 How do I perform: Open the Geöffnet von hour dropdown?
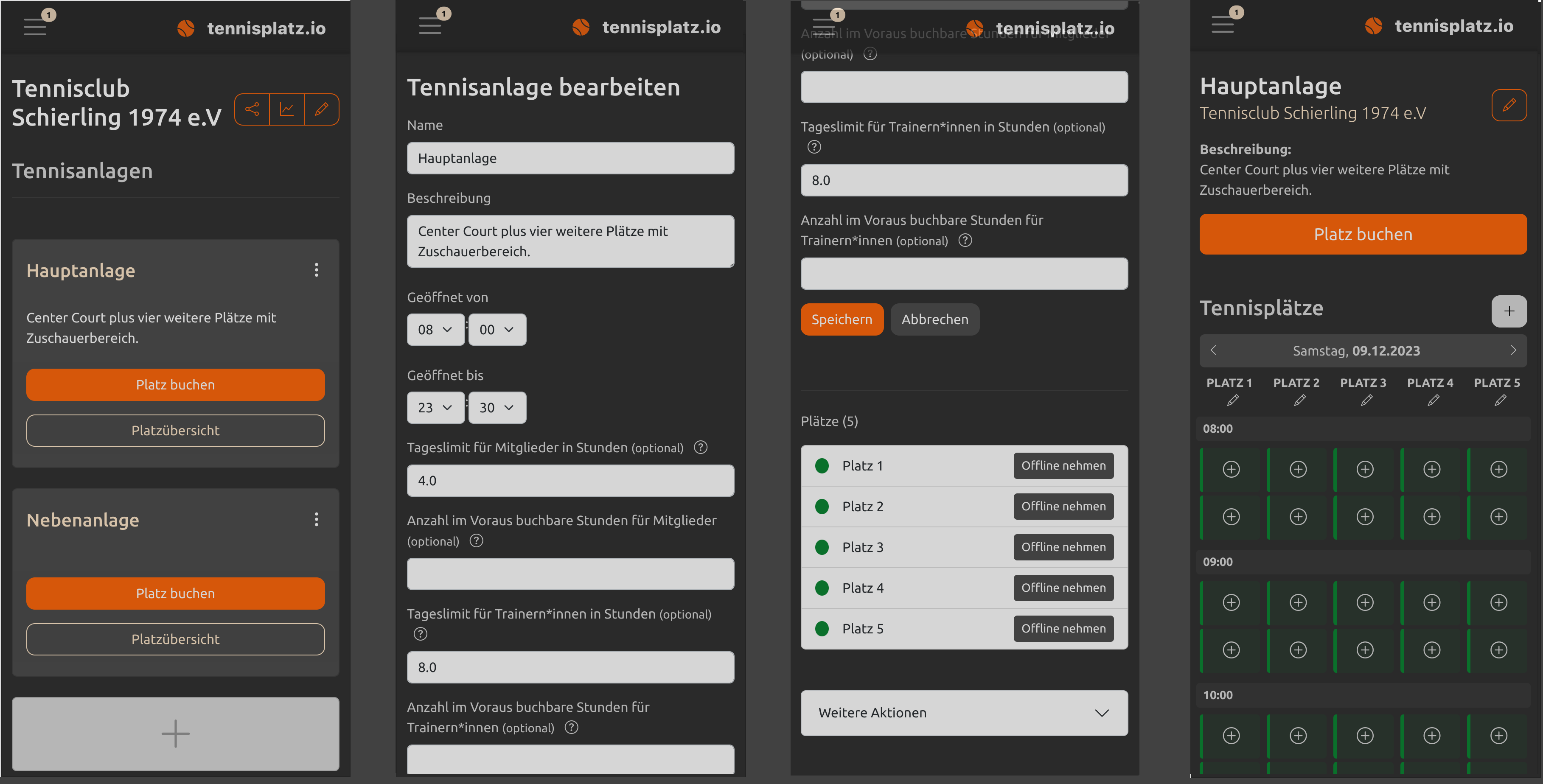435,329
